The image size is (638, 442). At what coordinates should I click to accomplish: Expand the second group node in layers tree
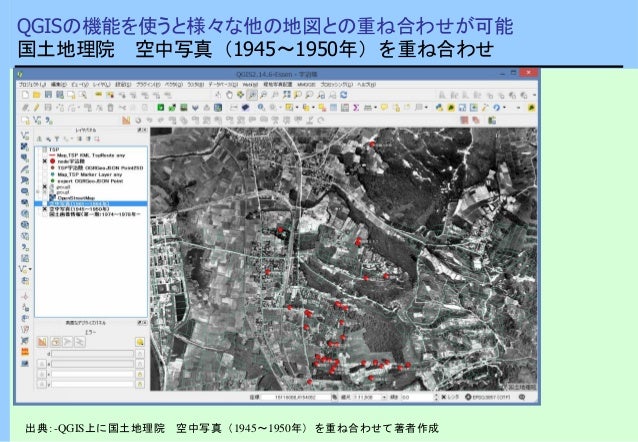39,192
